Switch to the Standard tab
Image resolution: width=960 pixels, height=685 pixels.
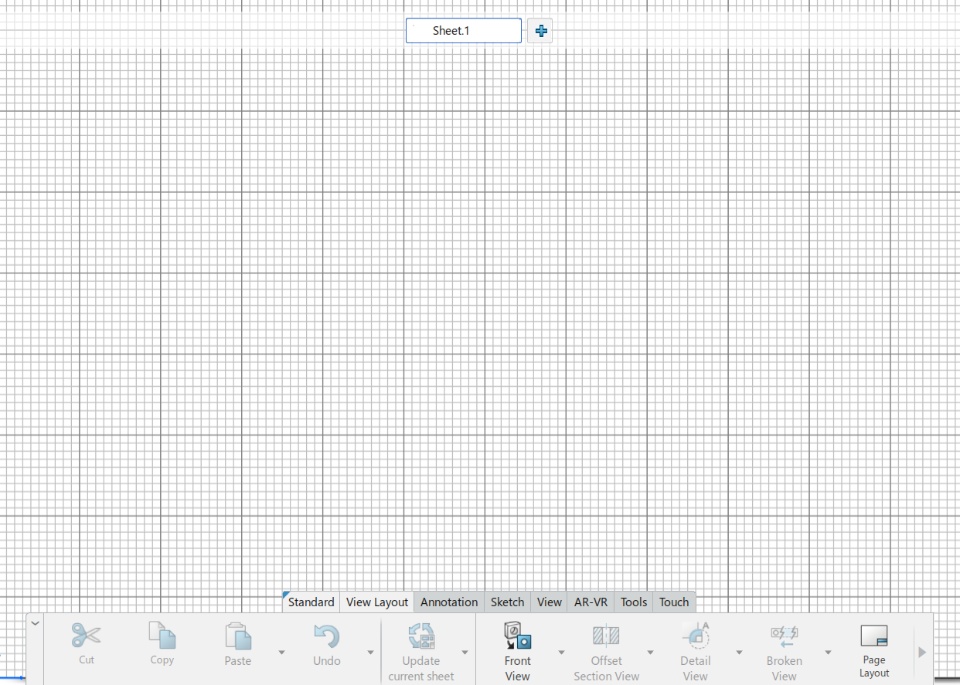(311, 602)
